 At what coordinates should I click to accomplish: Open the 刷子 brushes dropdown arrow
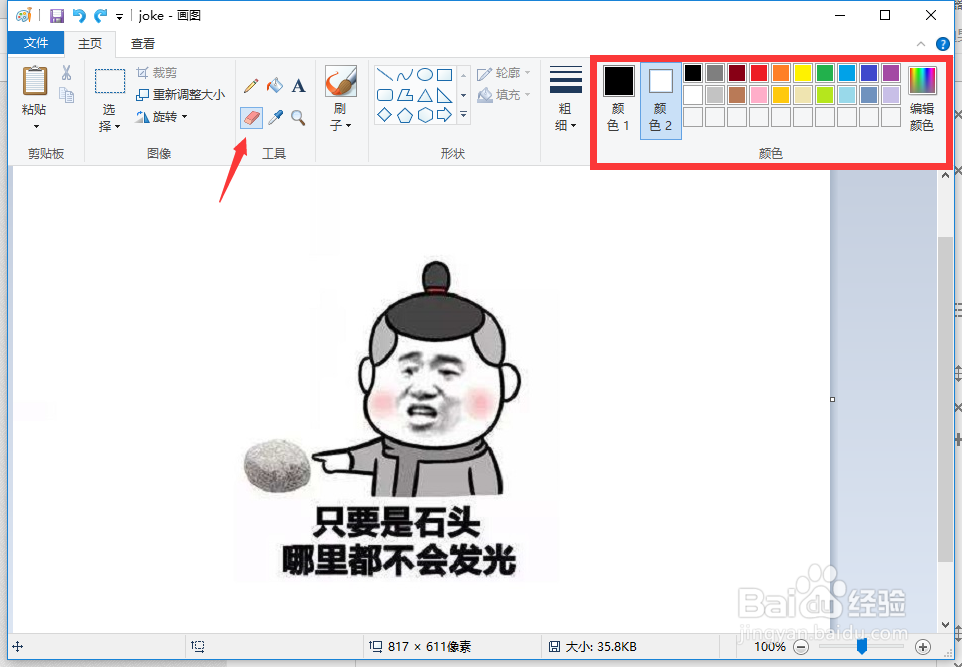(x=348, y=125)
